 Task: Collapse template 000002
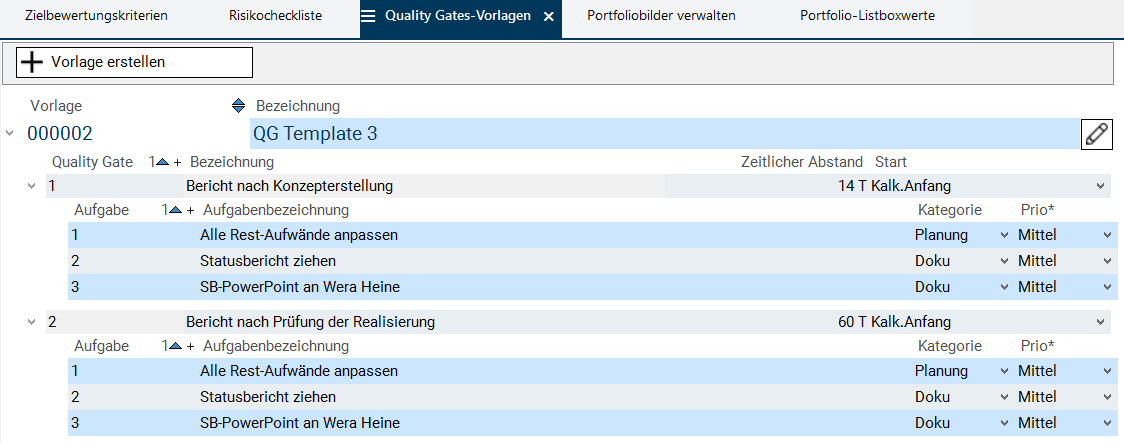(10, 133)
